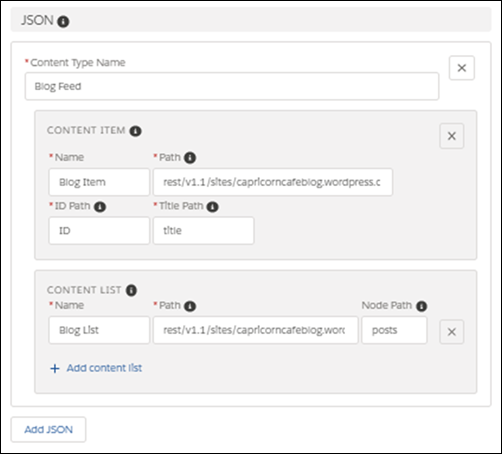502x454 pixels.
Task: Remove the Blog Feed content type
Action: pyautogui.click(x=462, y=68)
